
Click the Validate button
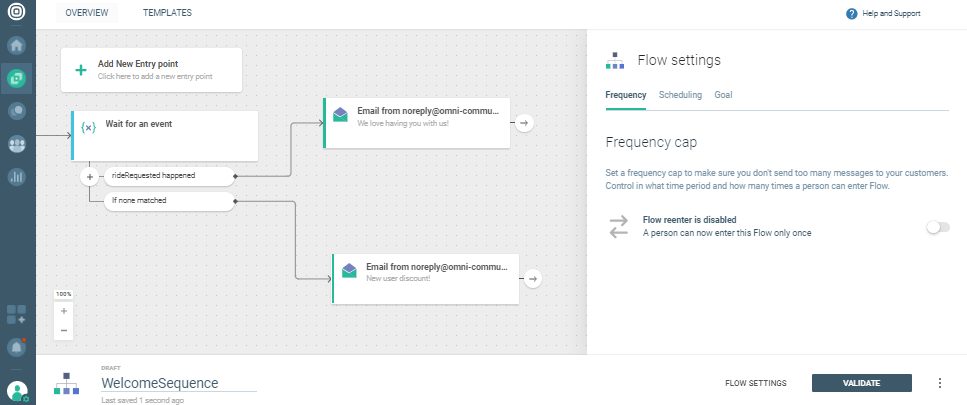click(x=861, y=383)
